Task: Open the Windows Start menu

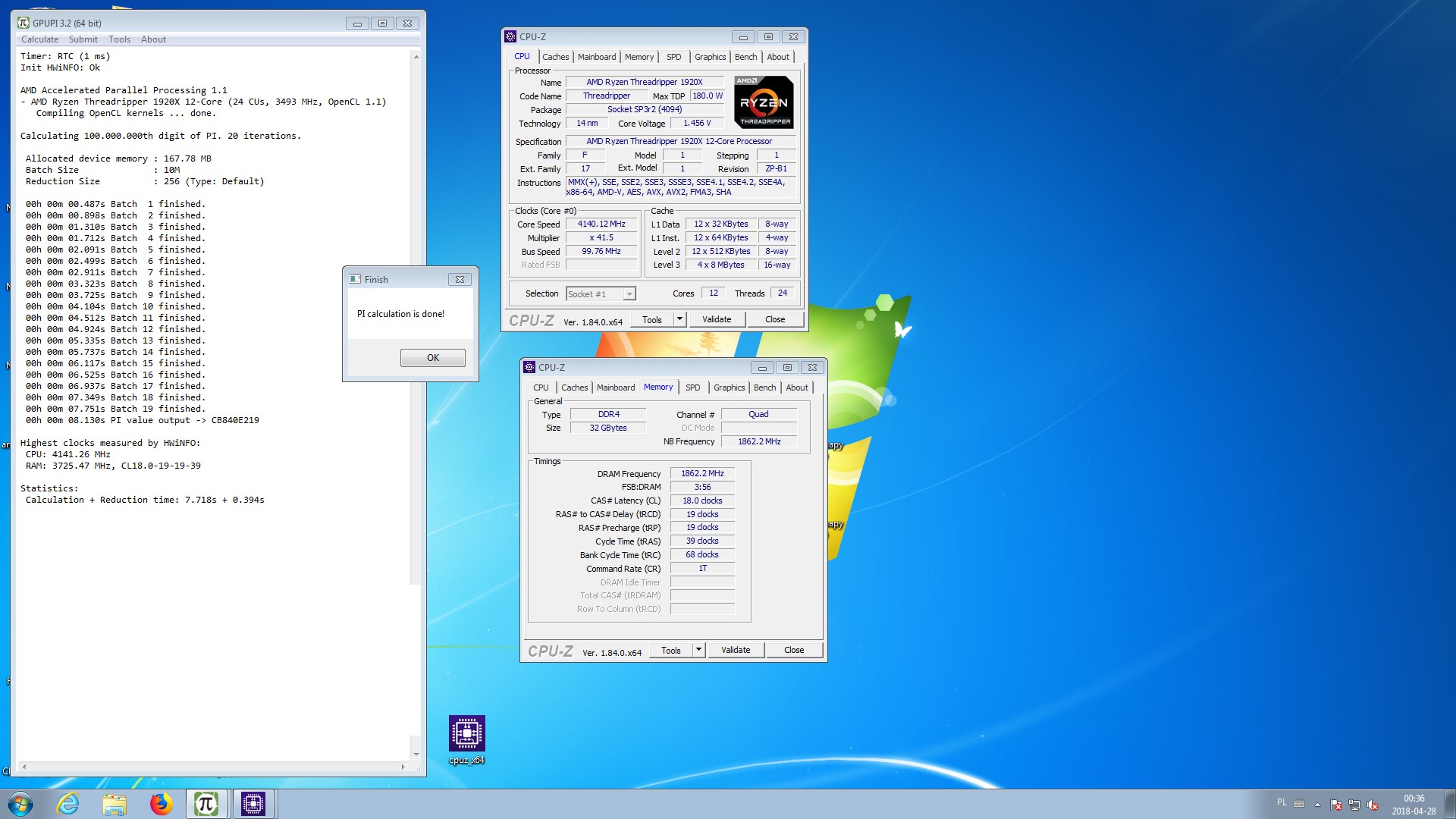Action: [x=20, y=804]
